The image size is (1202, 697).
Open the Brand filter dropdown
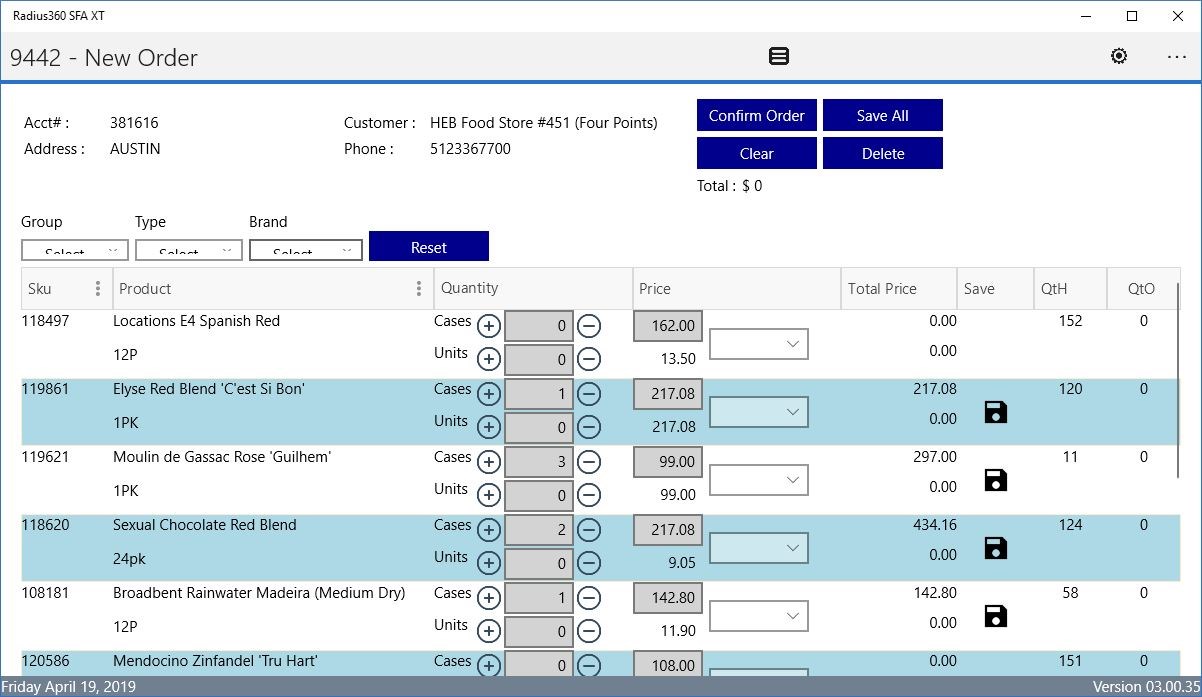[x=306, y=250]
